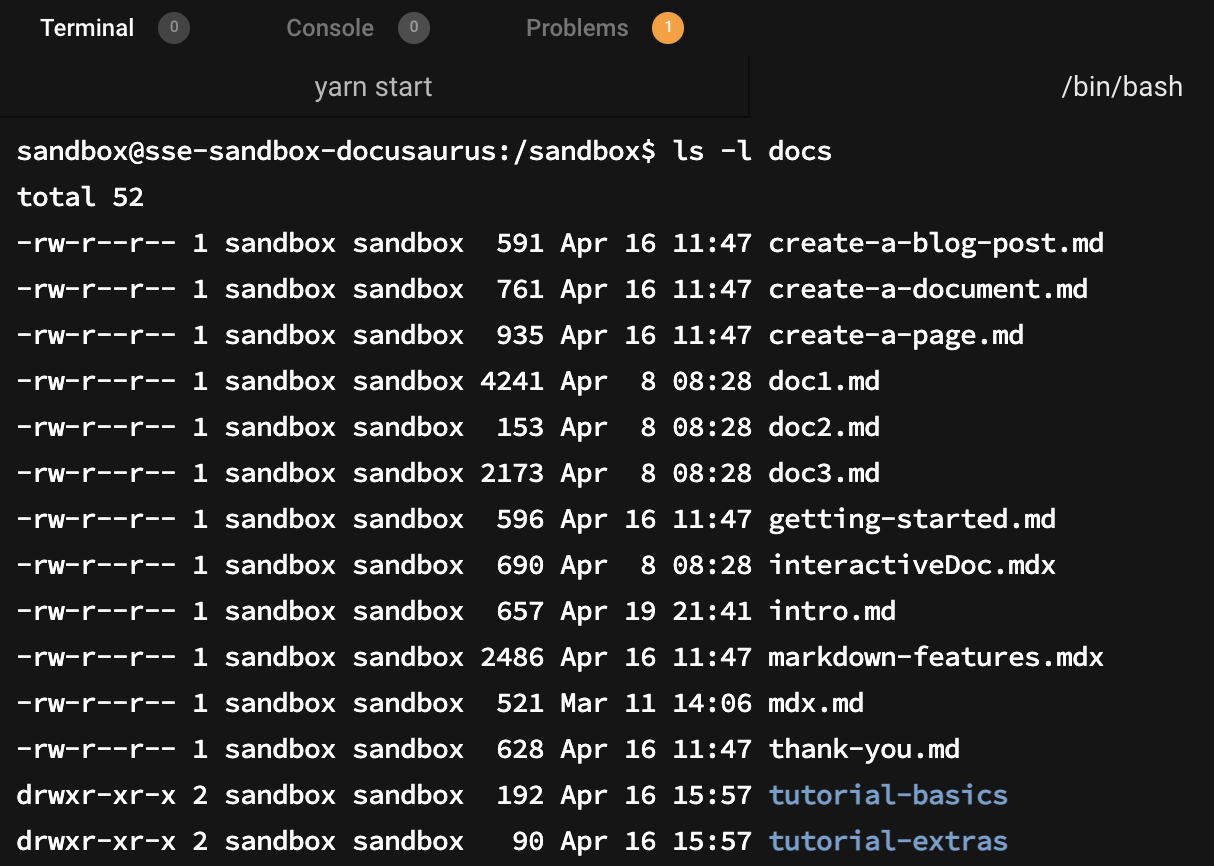
Task: Switch to the Problems tab
Action: coord(577,28)
